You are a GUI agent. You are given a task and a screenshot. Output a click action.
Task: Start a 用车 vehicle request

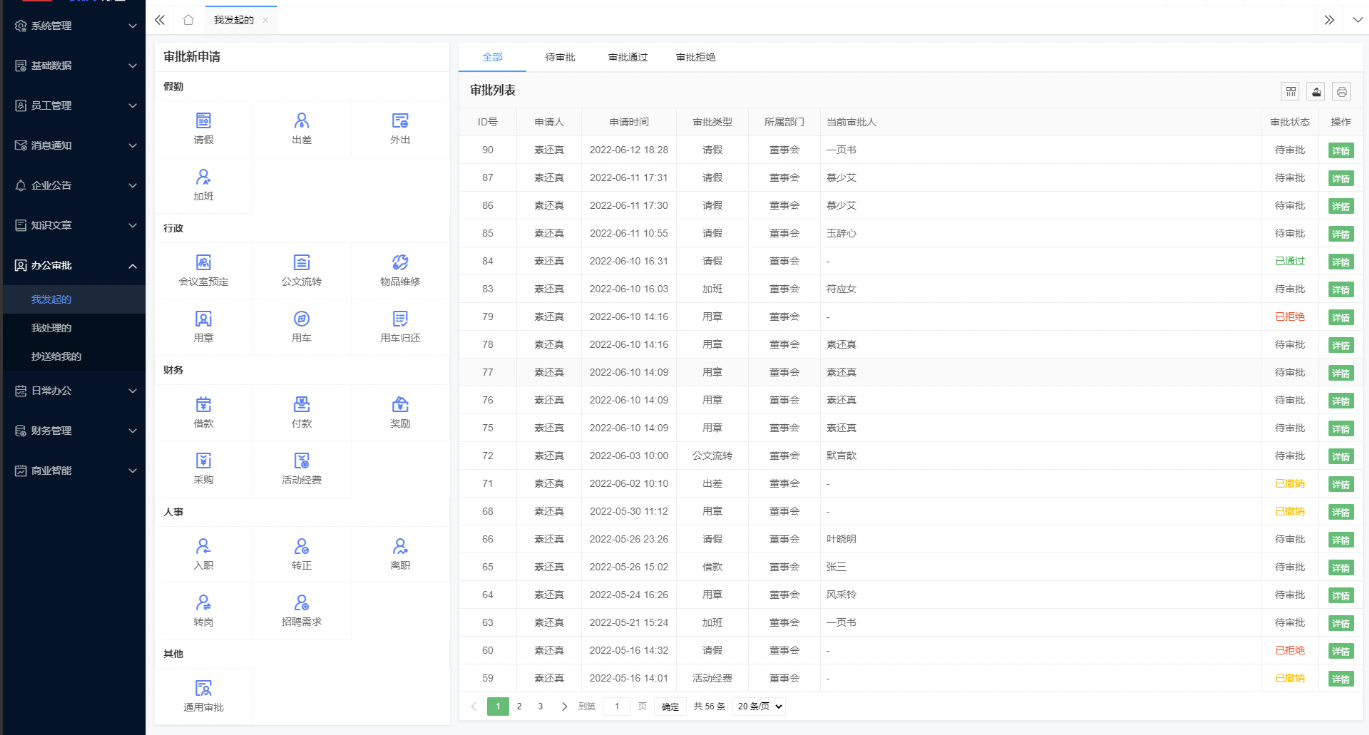(x=301, y=319)
